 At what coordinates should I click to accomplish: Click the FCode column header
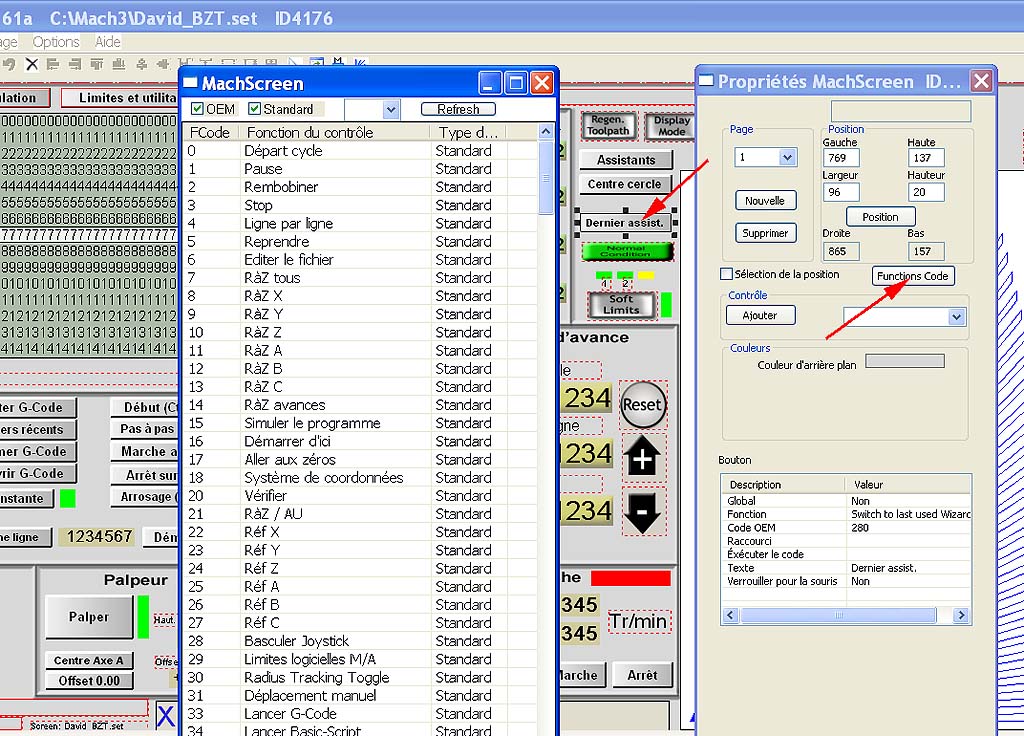coord(211,133)
